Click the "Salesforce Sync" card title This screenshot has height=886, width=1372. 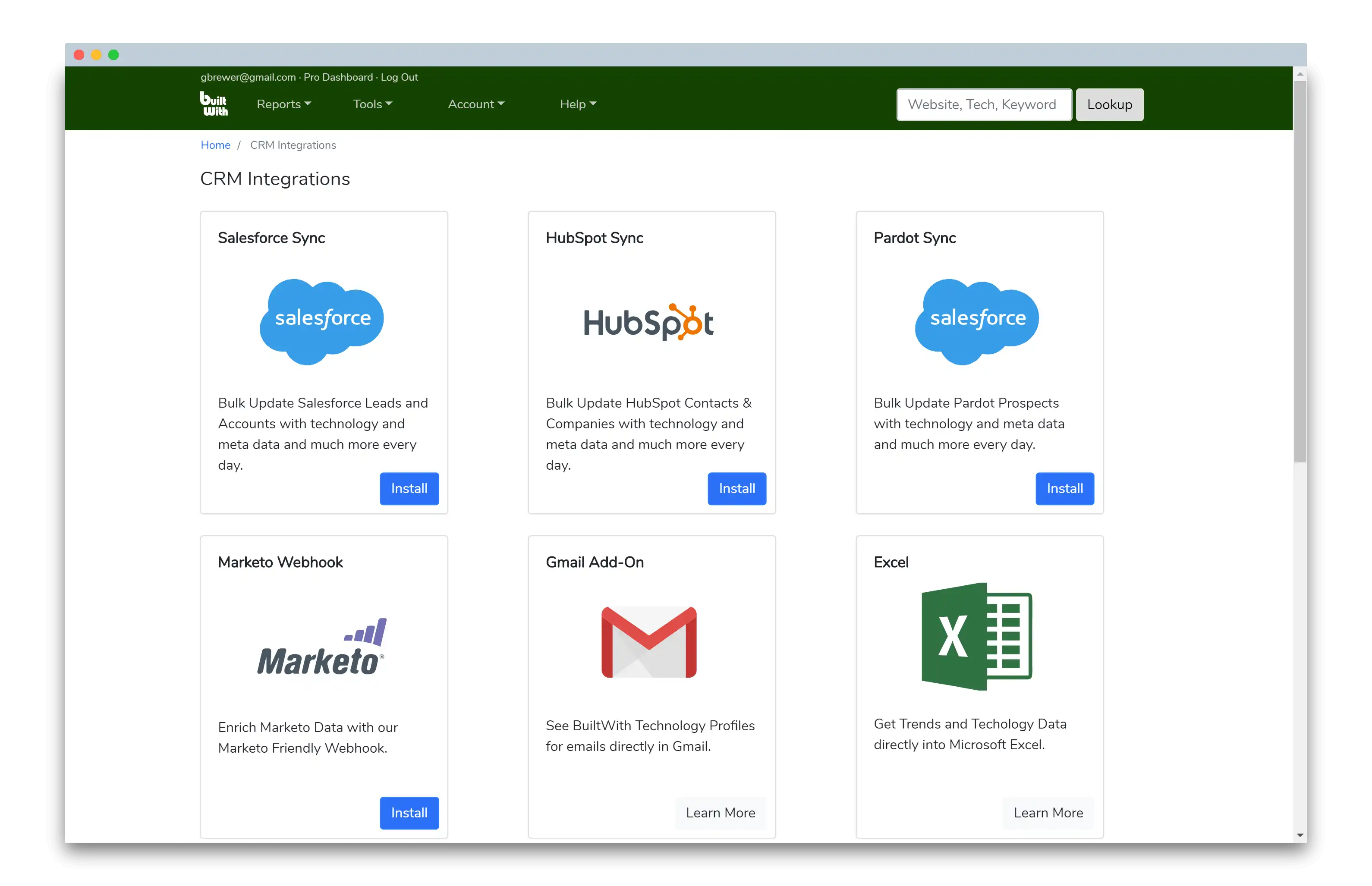(271, 238)
